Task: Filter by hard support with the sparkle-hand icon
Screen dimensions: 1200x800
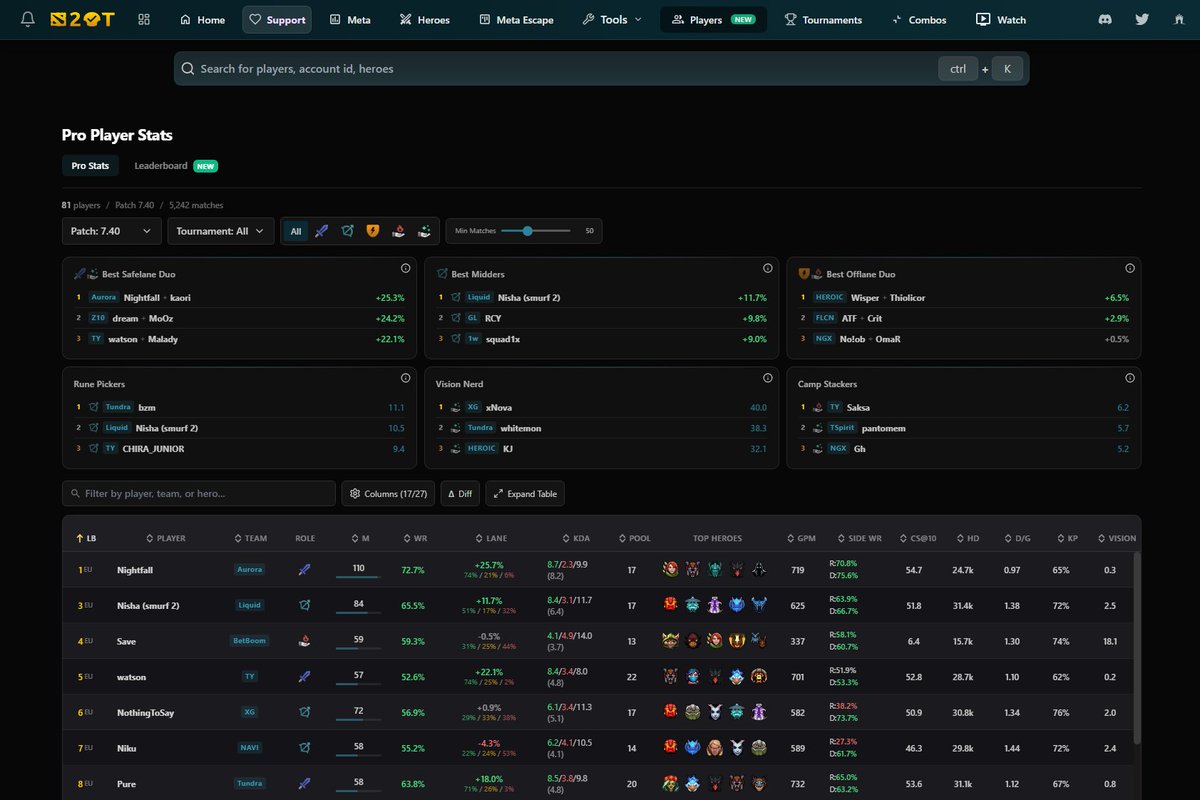Action: (x=424, y=231)
